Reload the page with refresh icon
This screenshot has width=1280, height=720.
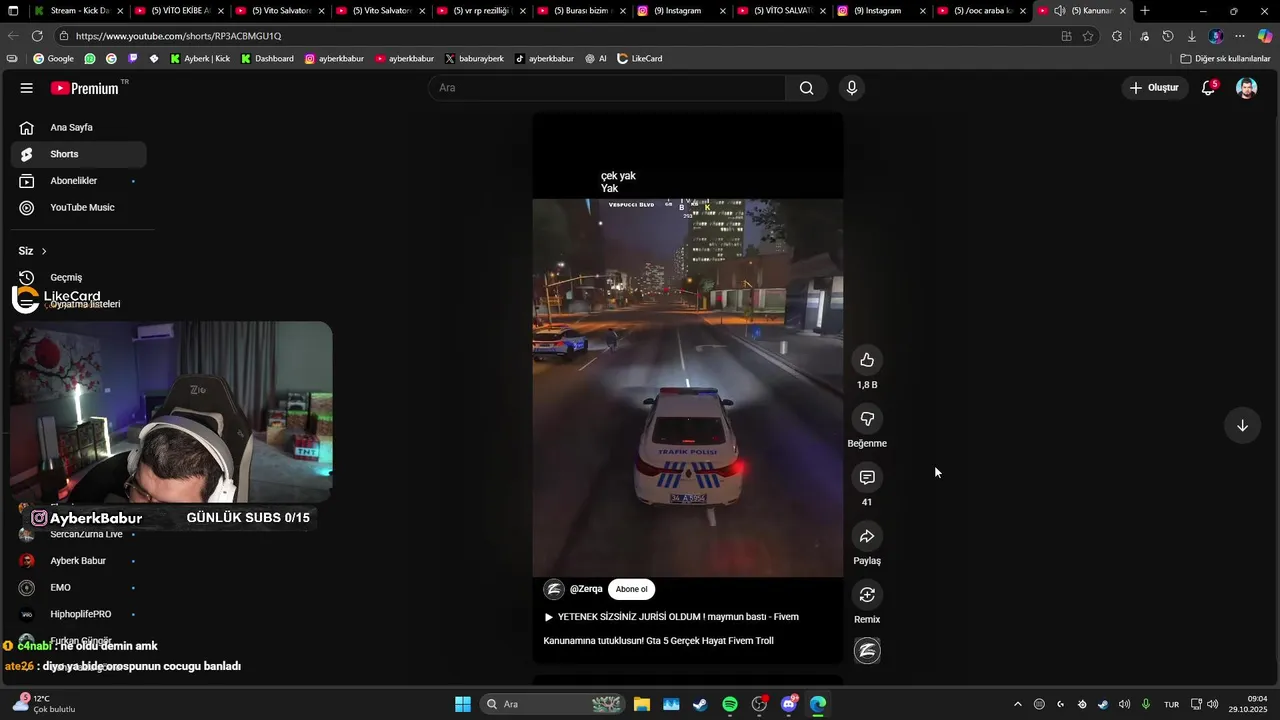[37, 36]
